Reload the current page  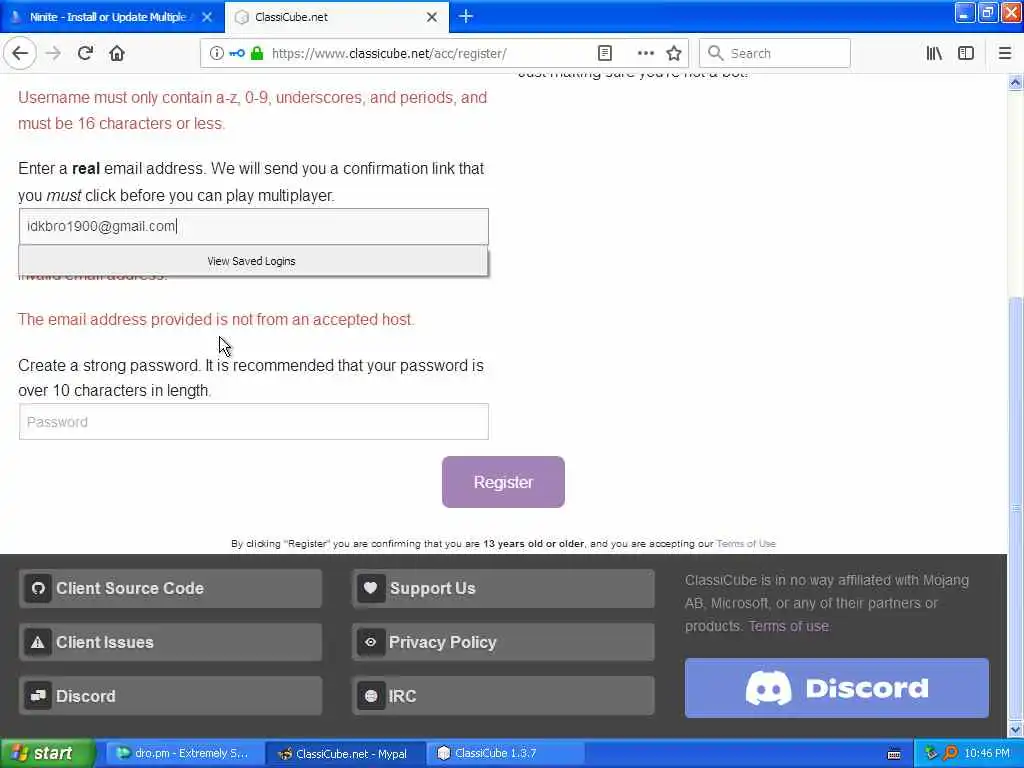85,53
